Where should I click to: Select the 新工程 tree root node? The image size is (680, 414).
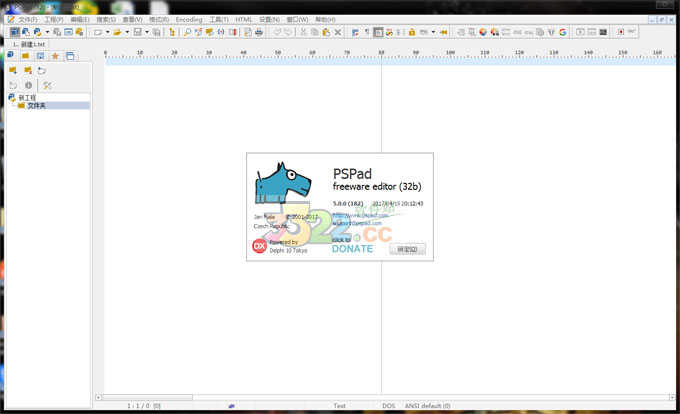(x=27, y=98)
